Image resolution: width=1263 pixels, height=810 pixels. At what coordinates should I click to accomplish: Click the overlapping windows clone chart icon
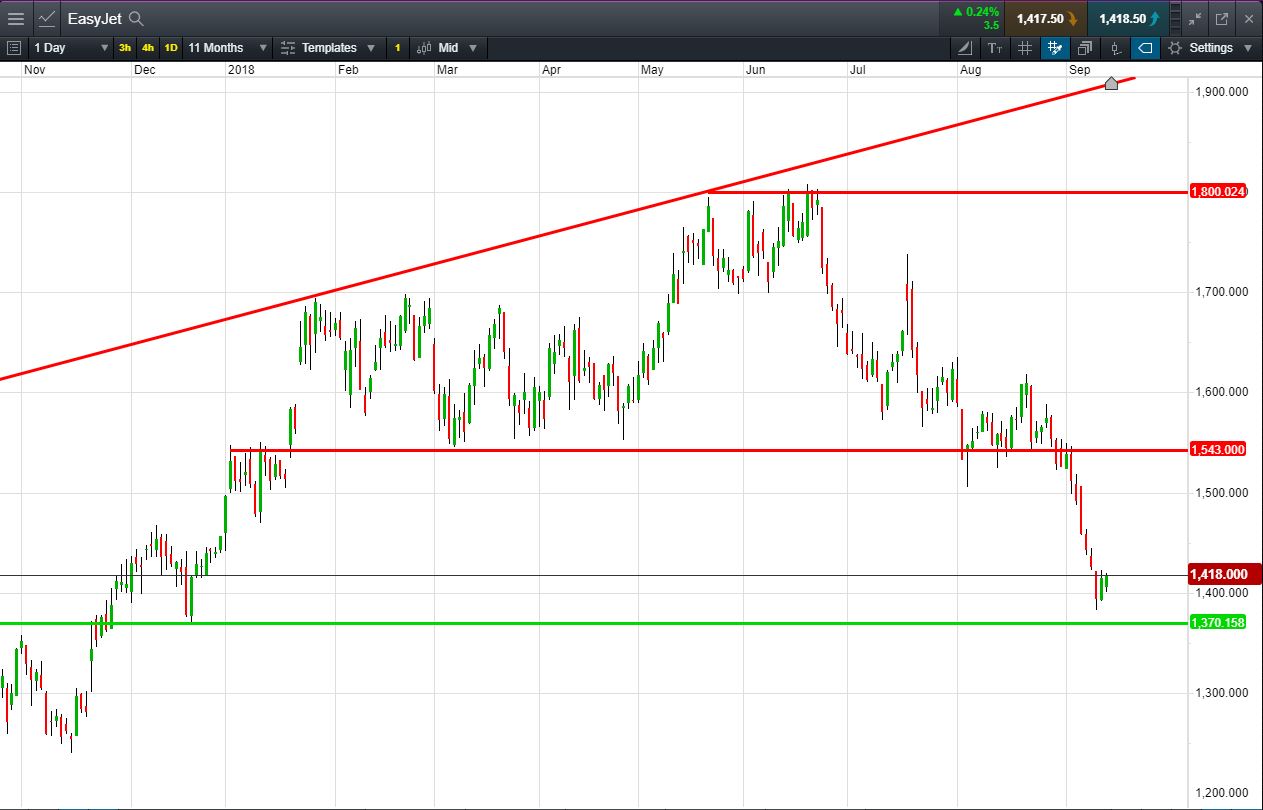coord(1085,47)
